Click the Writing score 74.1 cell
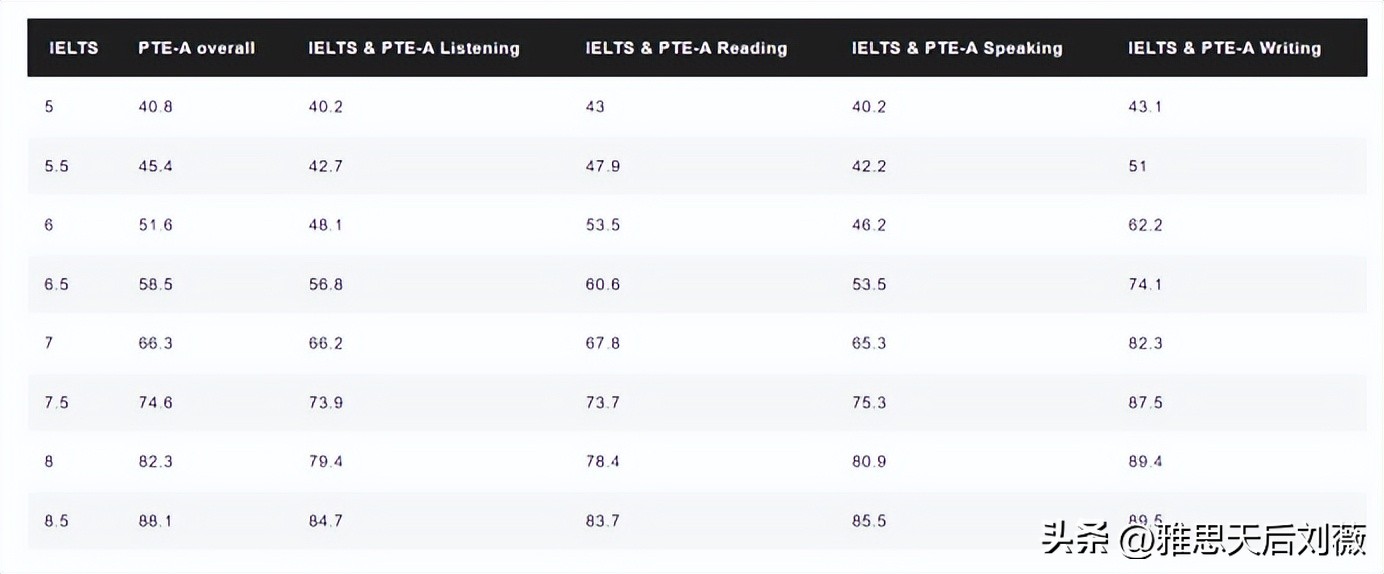The height and width of the screenshot is (574, 1384). click(1145, 284)
